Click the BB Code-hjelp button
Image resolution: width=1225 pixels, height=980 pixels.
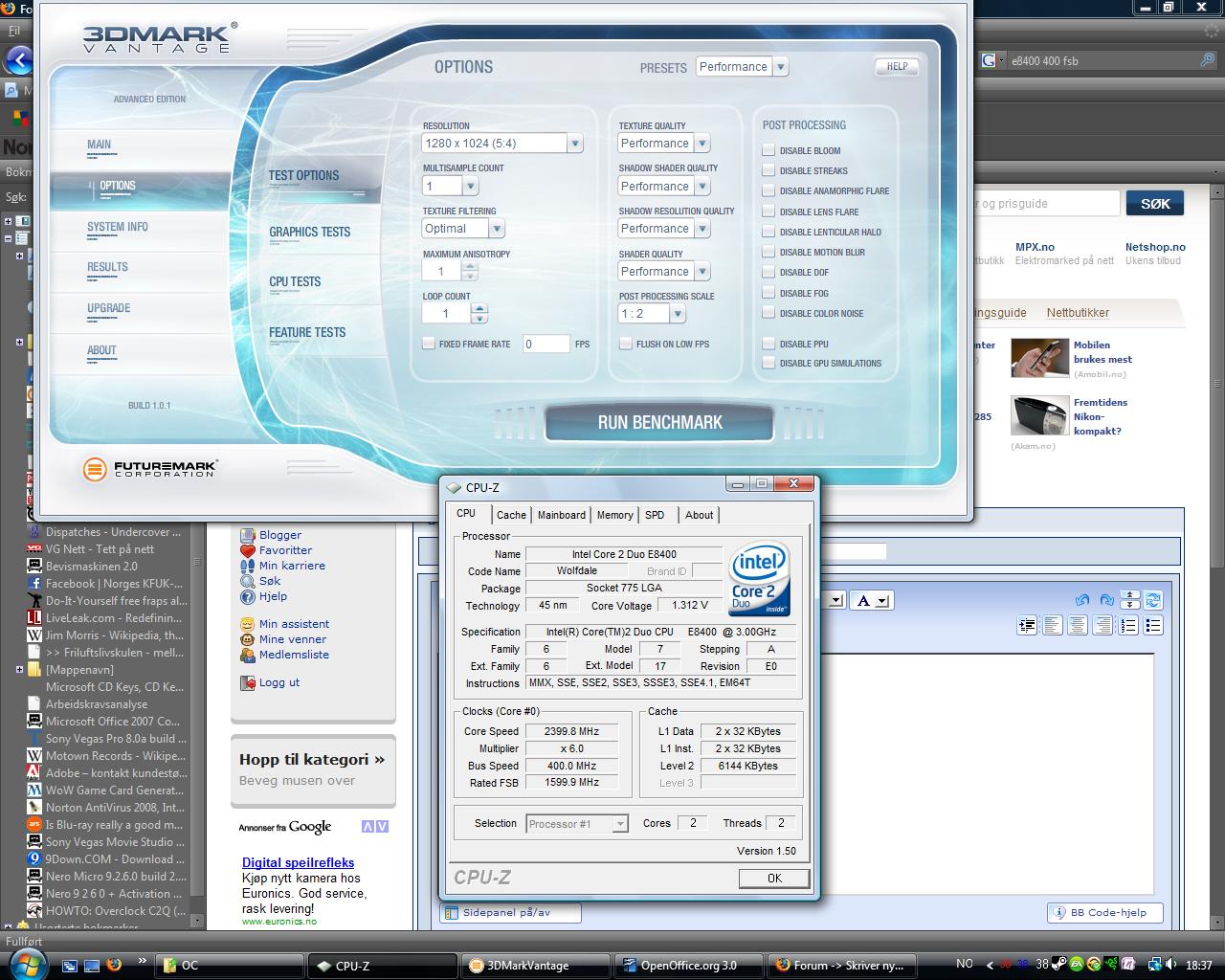[x=1104, y=912]
